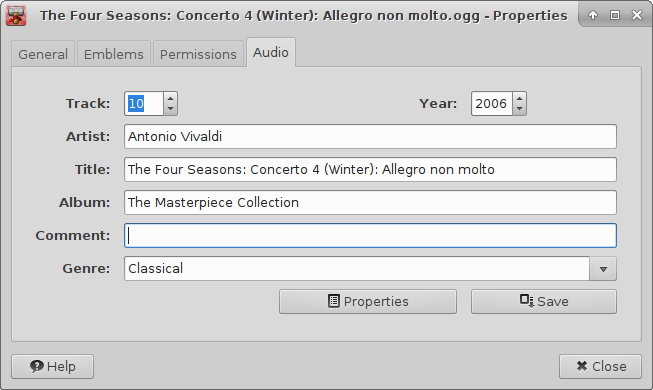The image size is (653, 390).
Task: Decrease the Year with down arrow
Action: pyautogui.click(x=519, y=109)
